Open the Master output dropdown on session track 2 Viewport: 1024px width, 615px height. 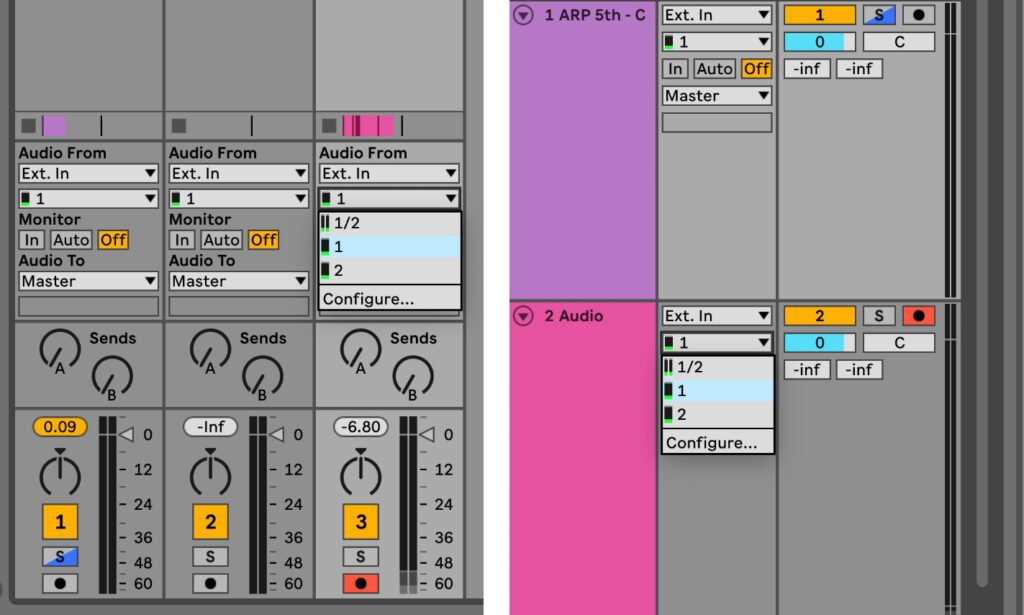tap(238, 281)
